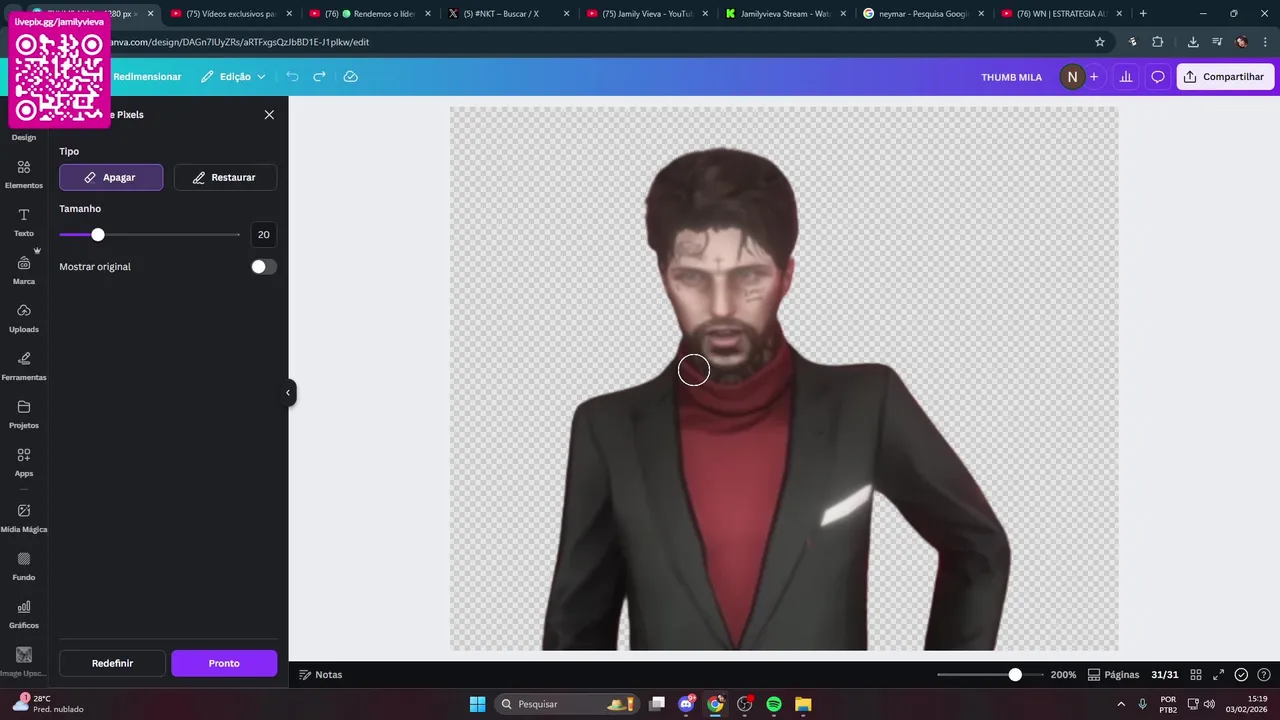Open the Marca sidebar section
The height and width of the screenshot is (720, 1280).
coord(24,270)
